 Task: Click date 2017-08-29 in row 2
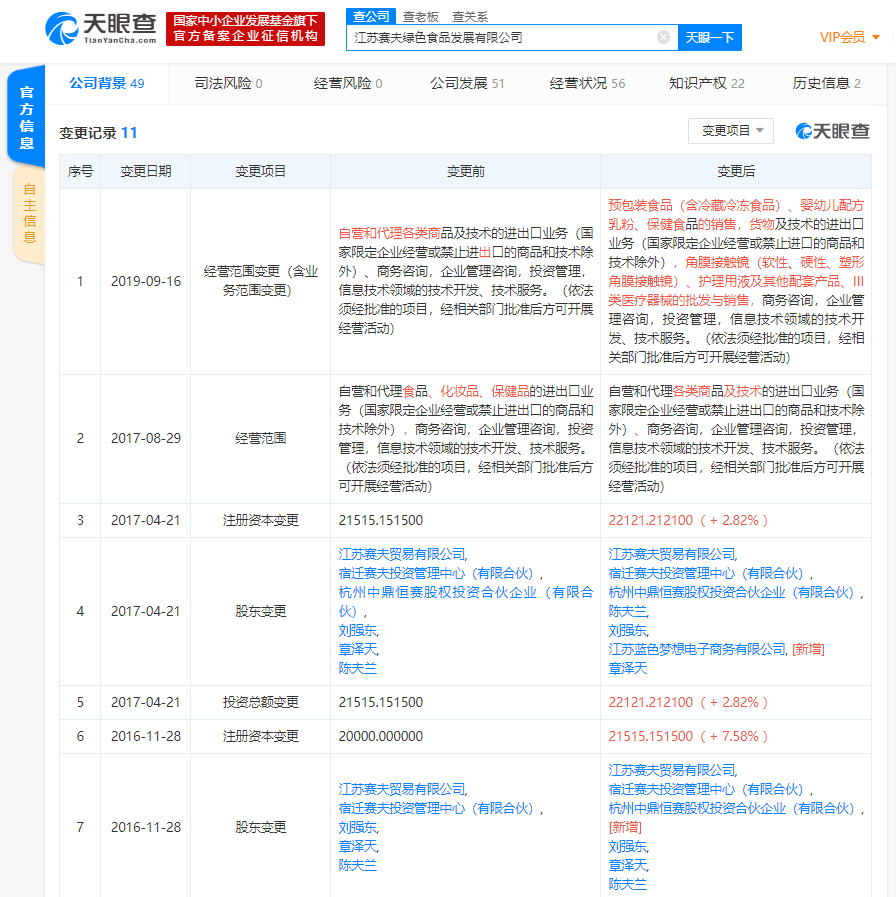coord(146,439)
